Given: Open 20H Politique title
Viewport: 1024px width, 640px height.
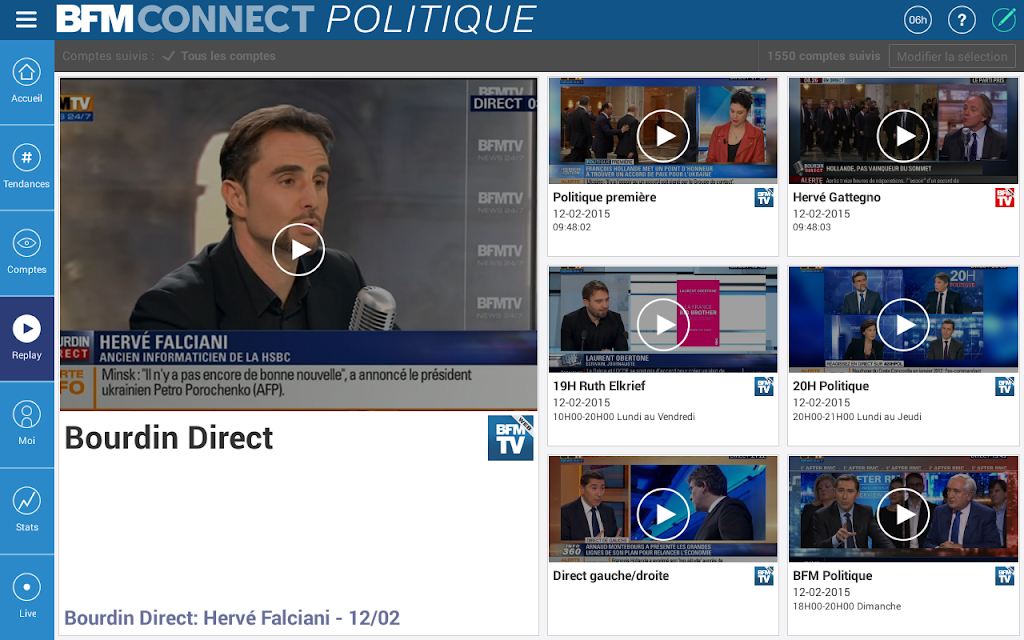Looking at the screenshot, I should pyautogui.click(x=831, y=386).
